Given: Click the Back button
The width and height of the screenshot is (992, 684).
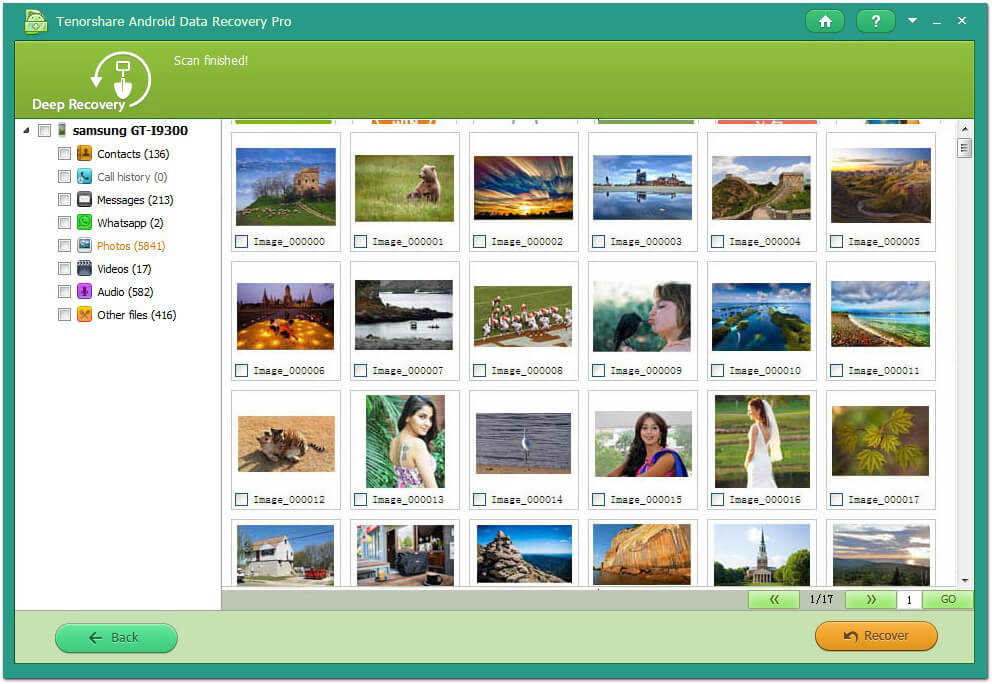Looking at the screenshot, I should point(116,638).
